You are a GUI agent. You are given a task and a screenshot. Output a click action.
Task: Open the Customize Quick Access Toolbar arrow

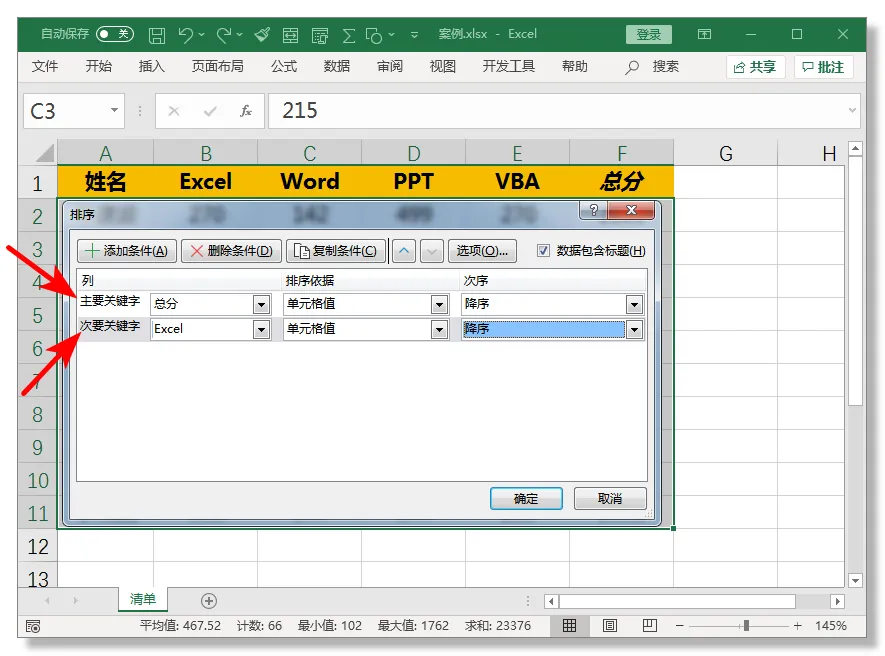[414, 34]
